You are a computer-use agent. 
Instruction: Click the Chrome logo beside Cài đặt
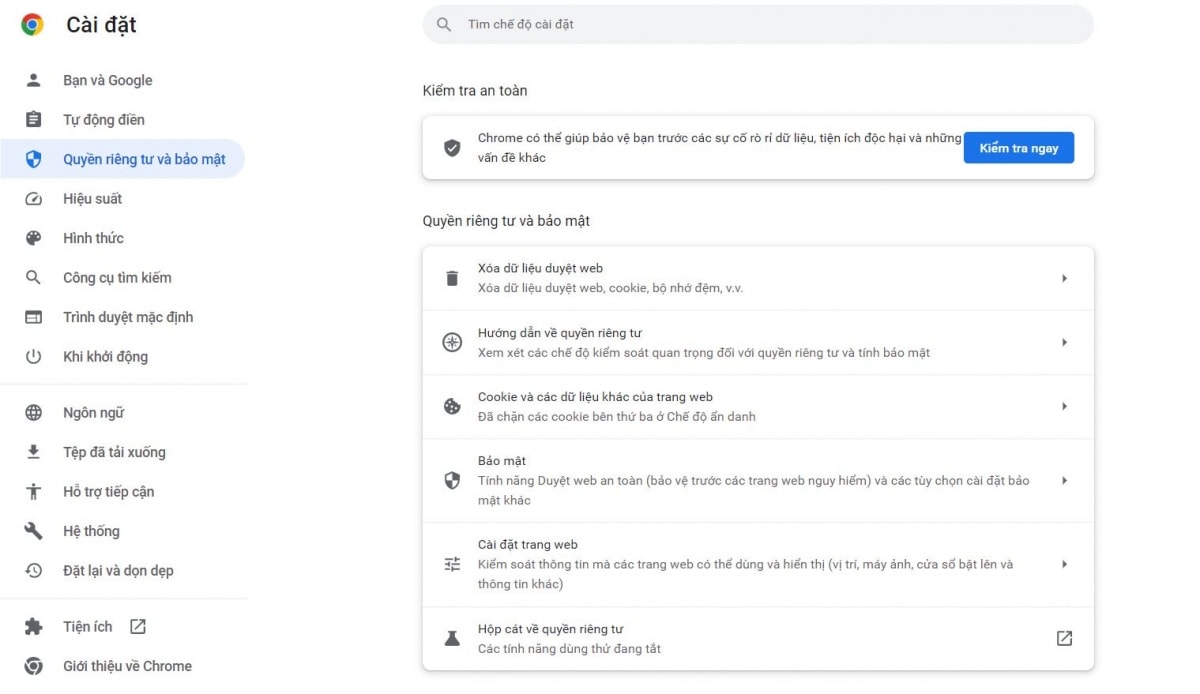[x=32, y=25]
